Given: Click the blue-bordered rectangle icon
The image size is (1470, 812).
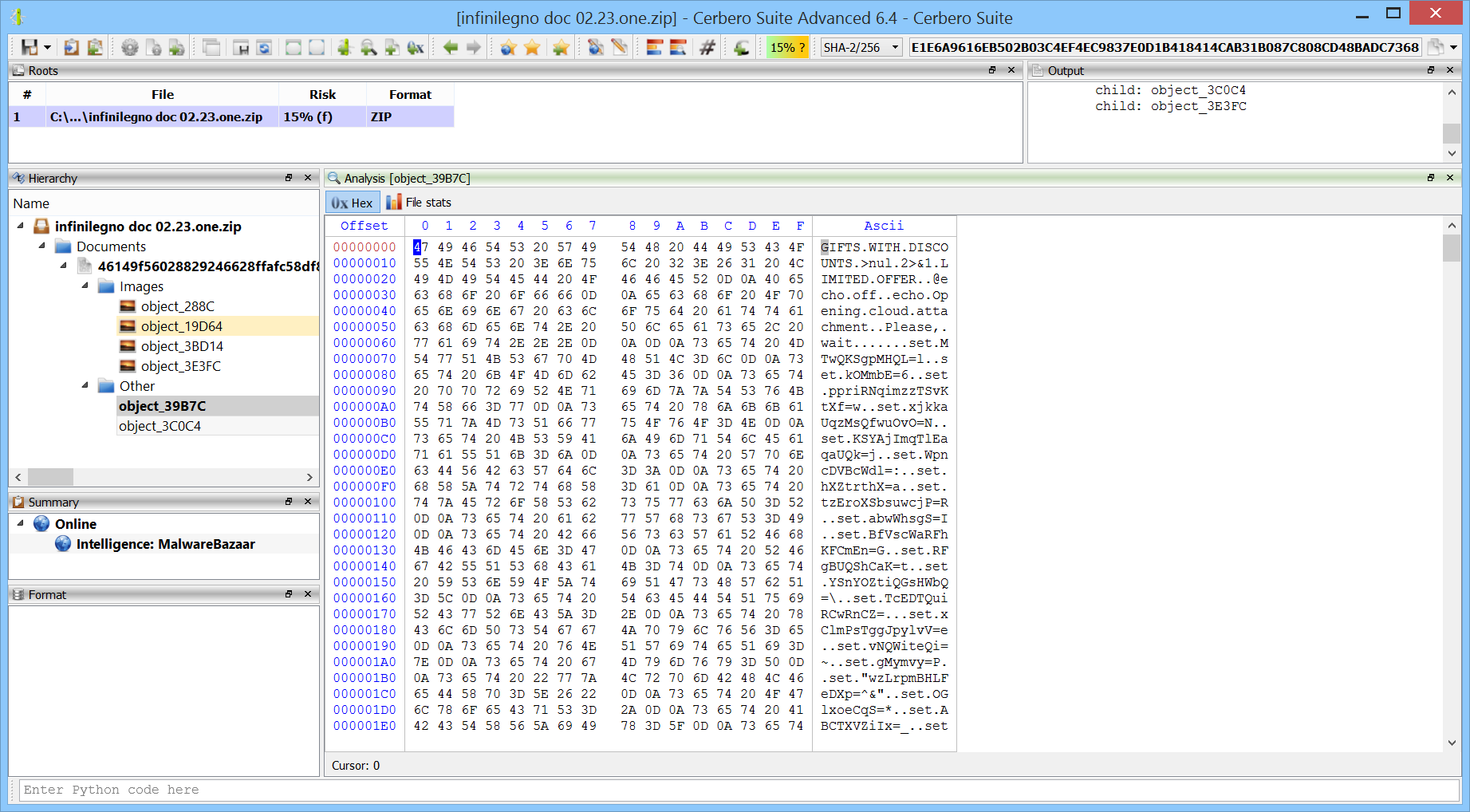Looking at the screenshot, I should [x=317, y=48].
